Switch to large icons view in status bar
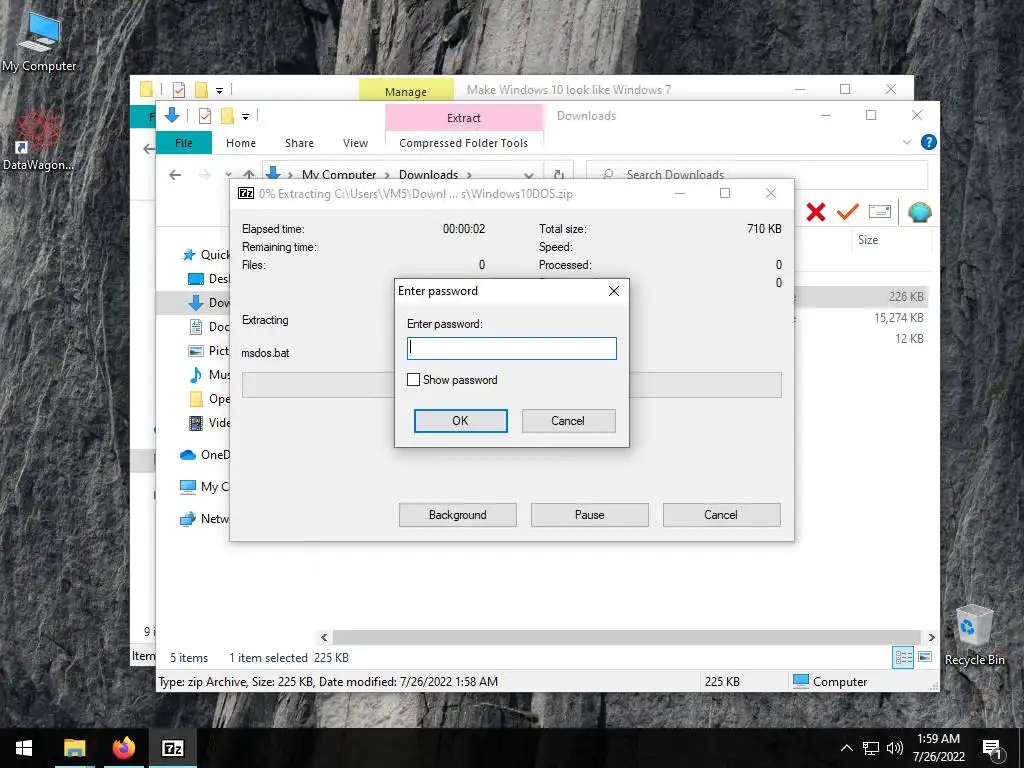 [925, 657]
